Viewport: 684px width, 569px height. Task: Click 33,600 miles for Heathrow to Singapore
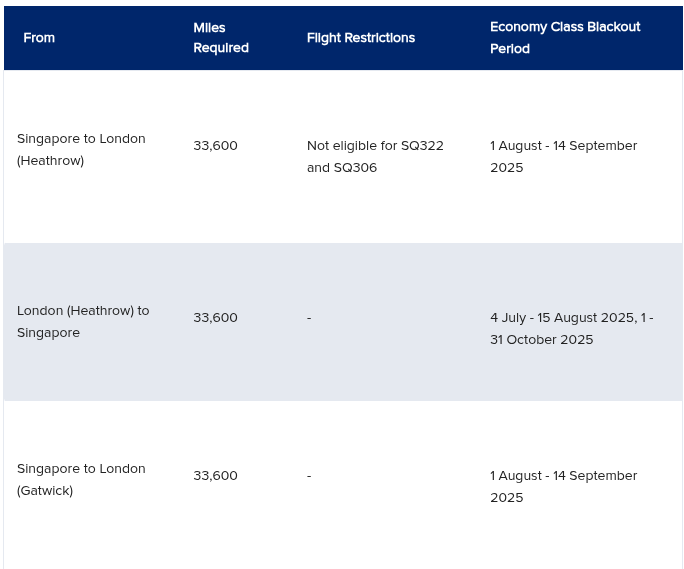click(216, 318)
